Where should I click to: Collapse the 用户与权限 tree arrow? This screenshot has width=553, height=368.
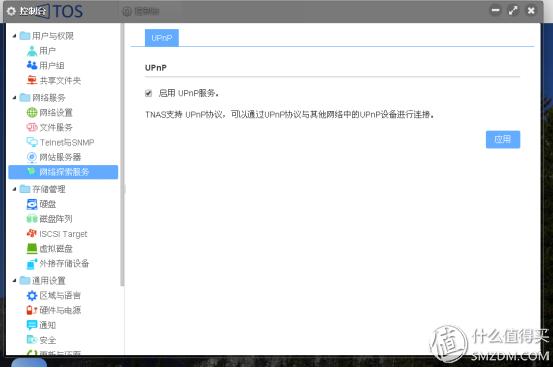14,36
